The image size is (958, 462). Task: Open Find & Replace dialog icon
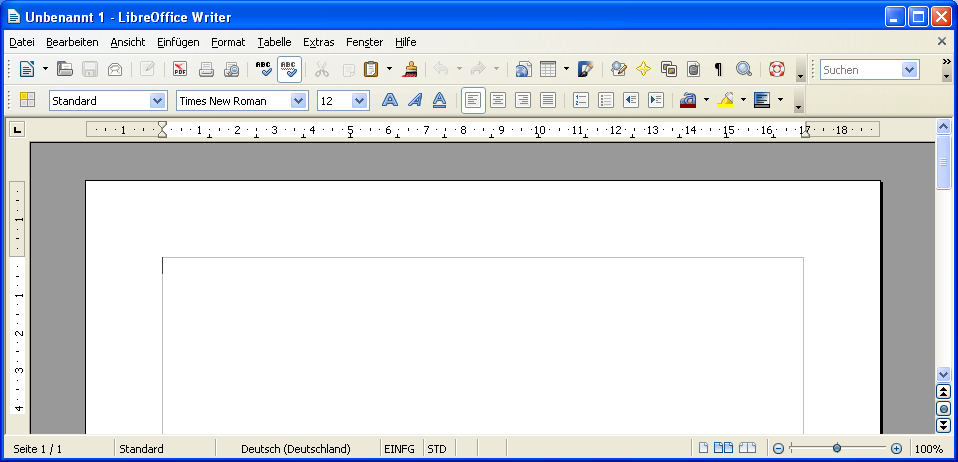pos(618,69)
